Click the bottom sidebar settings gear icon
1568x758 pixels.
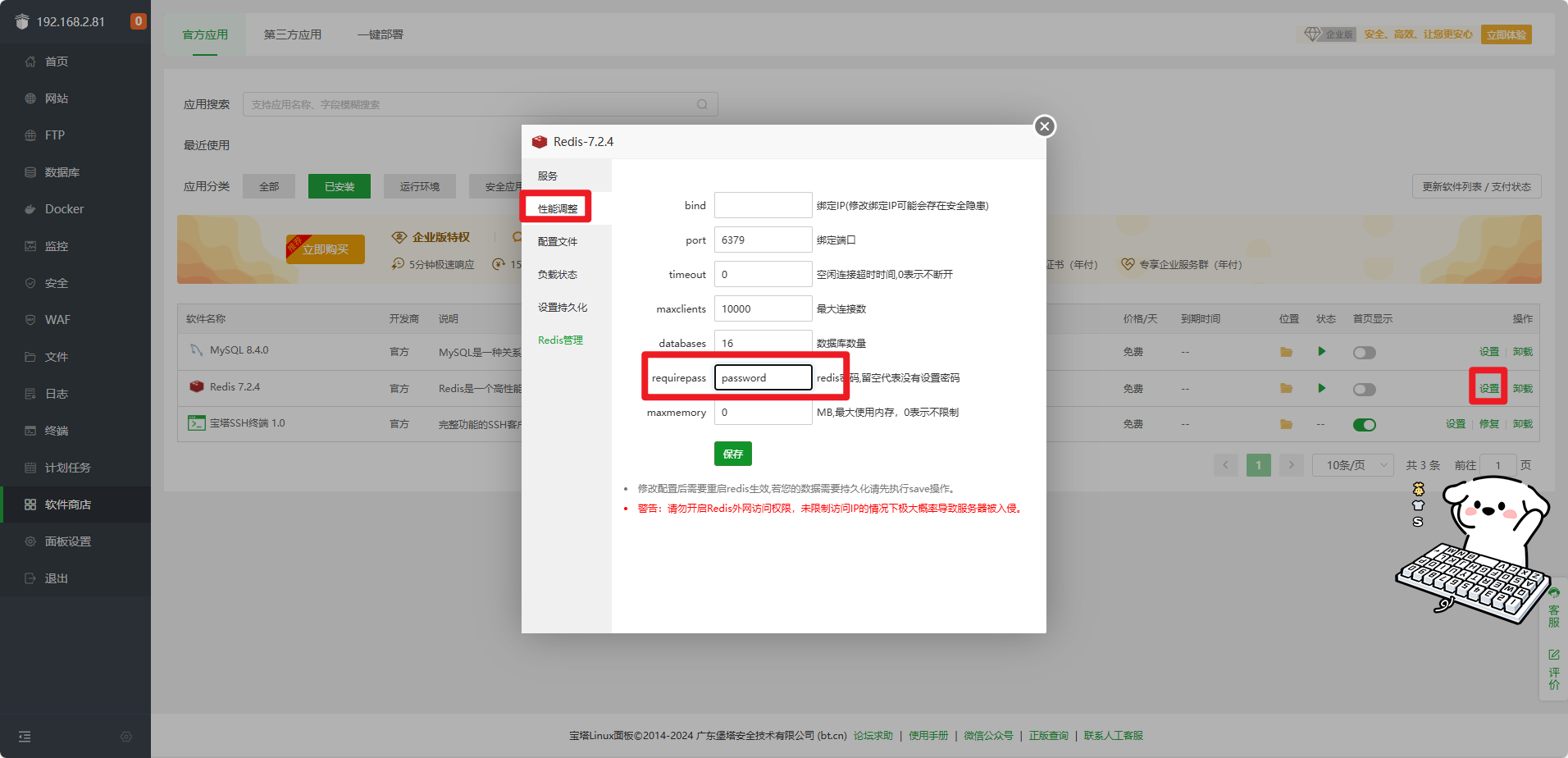(x=126, y=737)
